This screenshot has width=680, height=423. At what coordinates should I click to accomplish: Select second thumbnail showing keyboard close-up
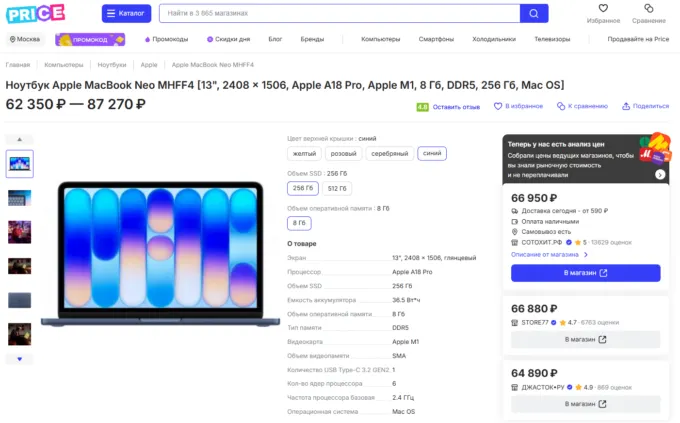pyautogui.click(x=20, y=198)
